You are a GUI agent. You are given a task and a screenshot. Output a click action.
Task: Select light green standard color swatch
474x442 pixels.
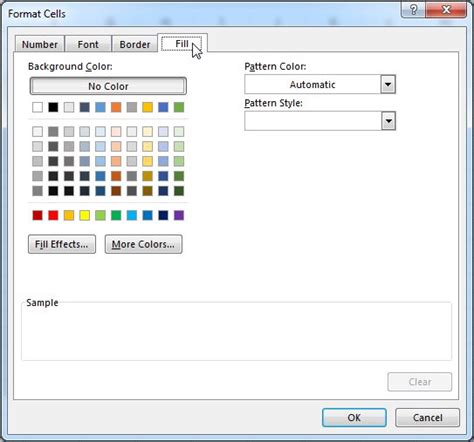coord(100,215)
